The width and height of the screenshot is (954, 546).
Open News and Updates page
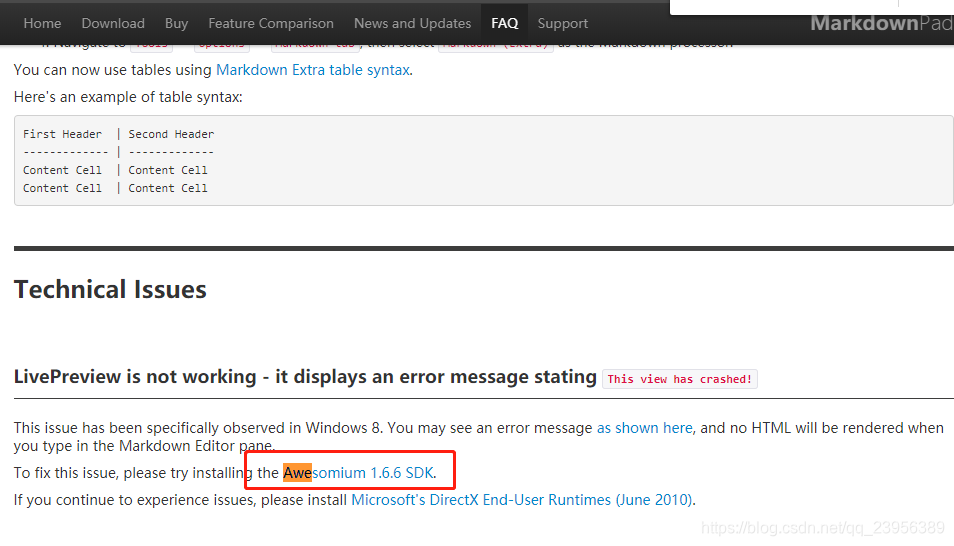tap(413, 23)
